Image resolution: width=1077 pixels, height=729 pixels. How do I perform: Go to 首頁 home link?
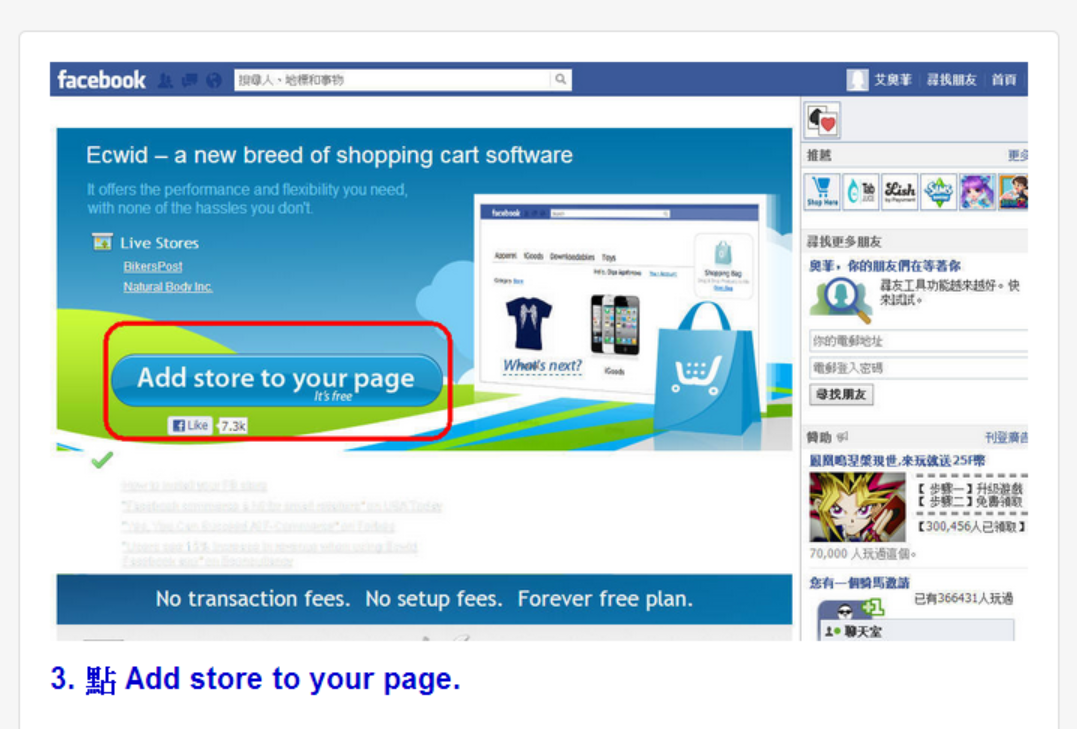pos(1004,80)
